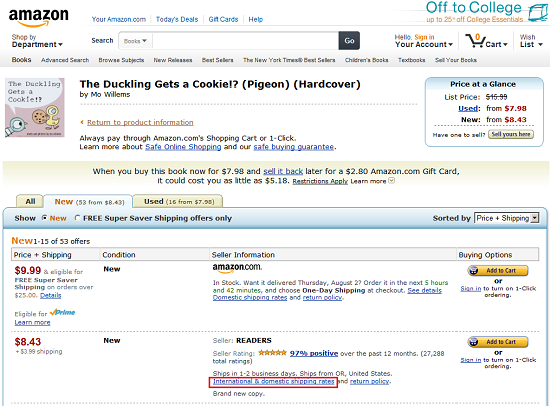Switch to the All offers tab
The image size is (550, 406).
click(30, 201)
